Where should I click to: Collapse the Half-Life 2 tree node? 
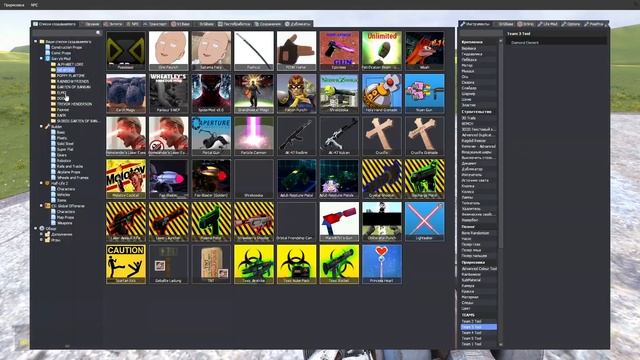[x=41, y=183]
